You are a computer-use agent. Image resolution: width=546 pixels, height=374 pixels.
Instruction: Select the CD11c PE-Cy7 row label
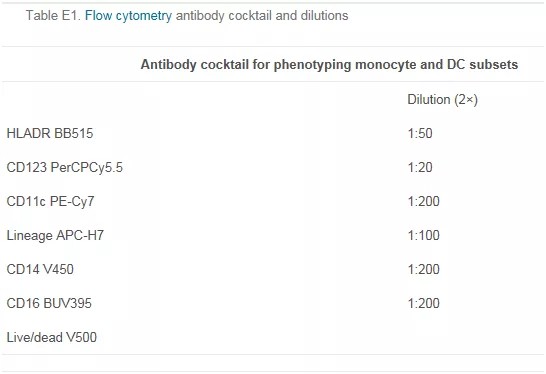(x=50, y=201)
